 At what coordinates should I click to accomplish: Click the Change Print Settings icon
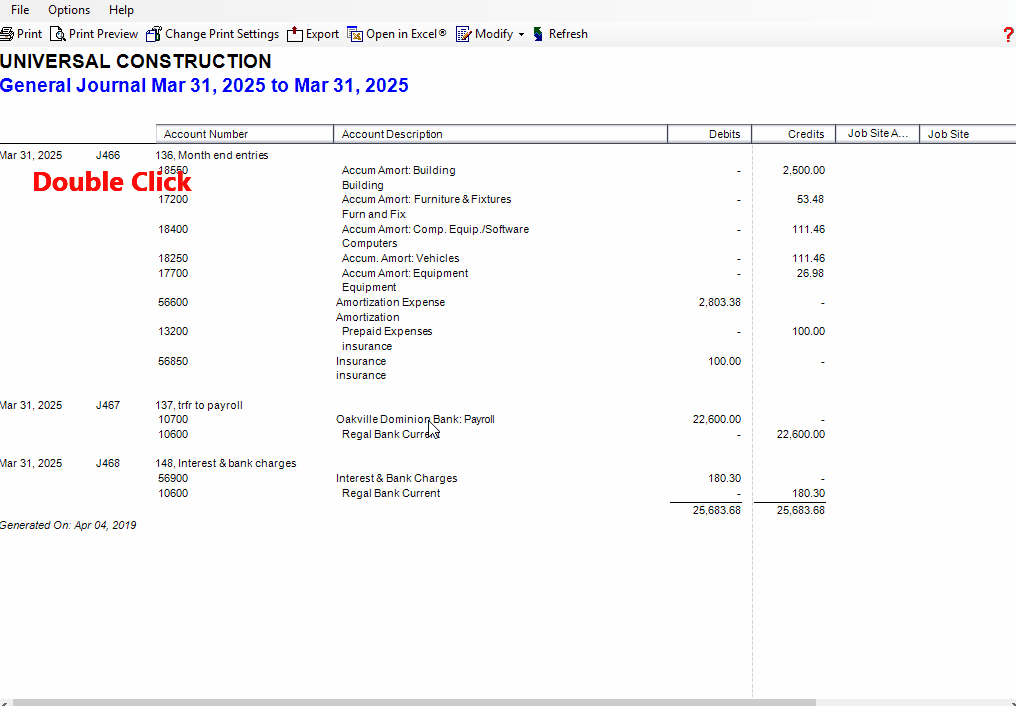[154, 34]
